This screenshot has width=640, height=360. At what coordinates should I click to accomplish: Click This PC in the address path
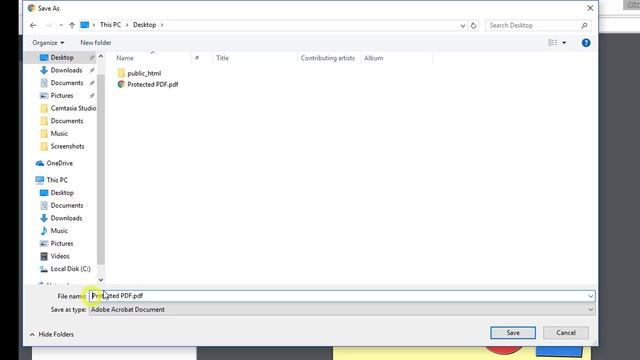coord(110,25)
